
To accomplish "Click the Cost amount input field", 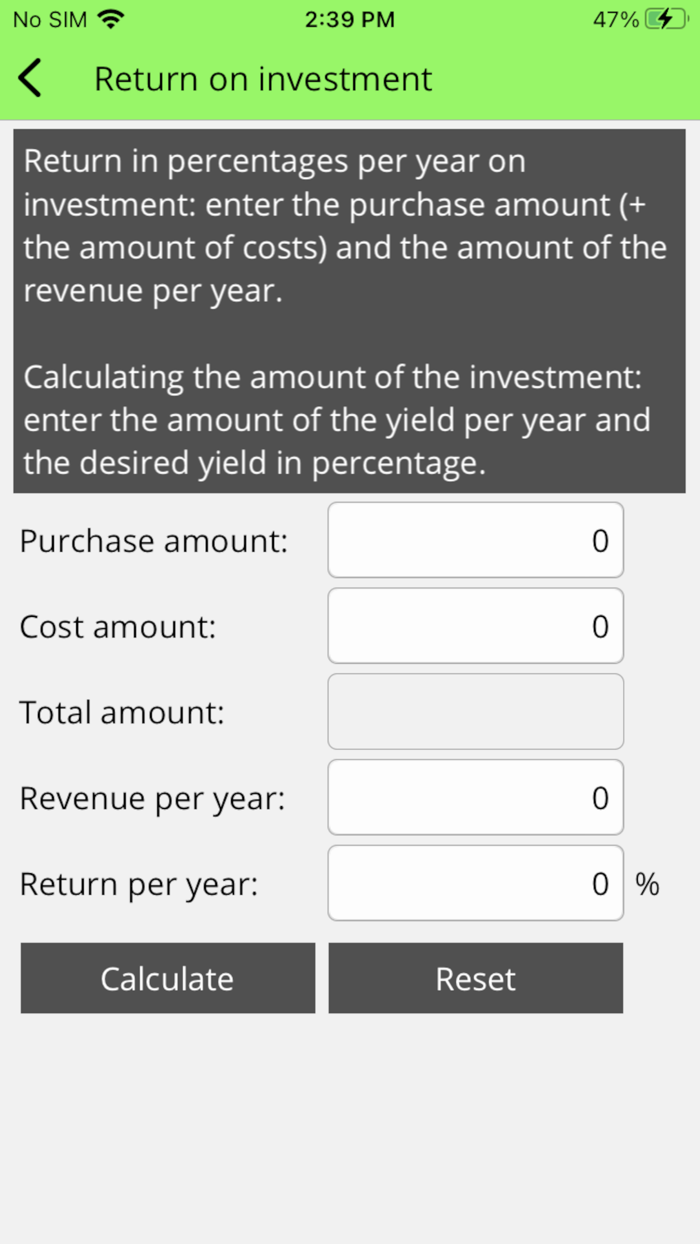I will point(475,626).
